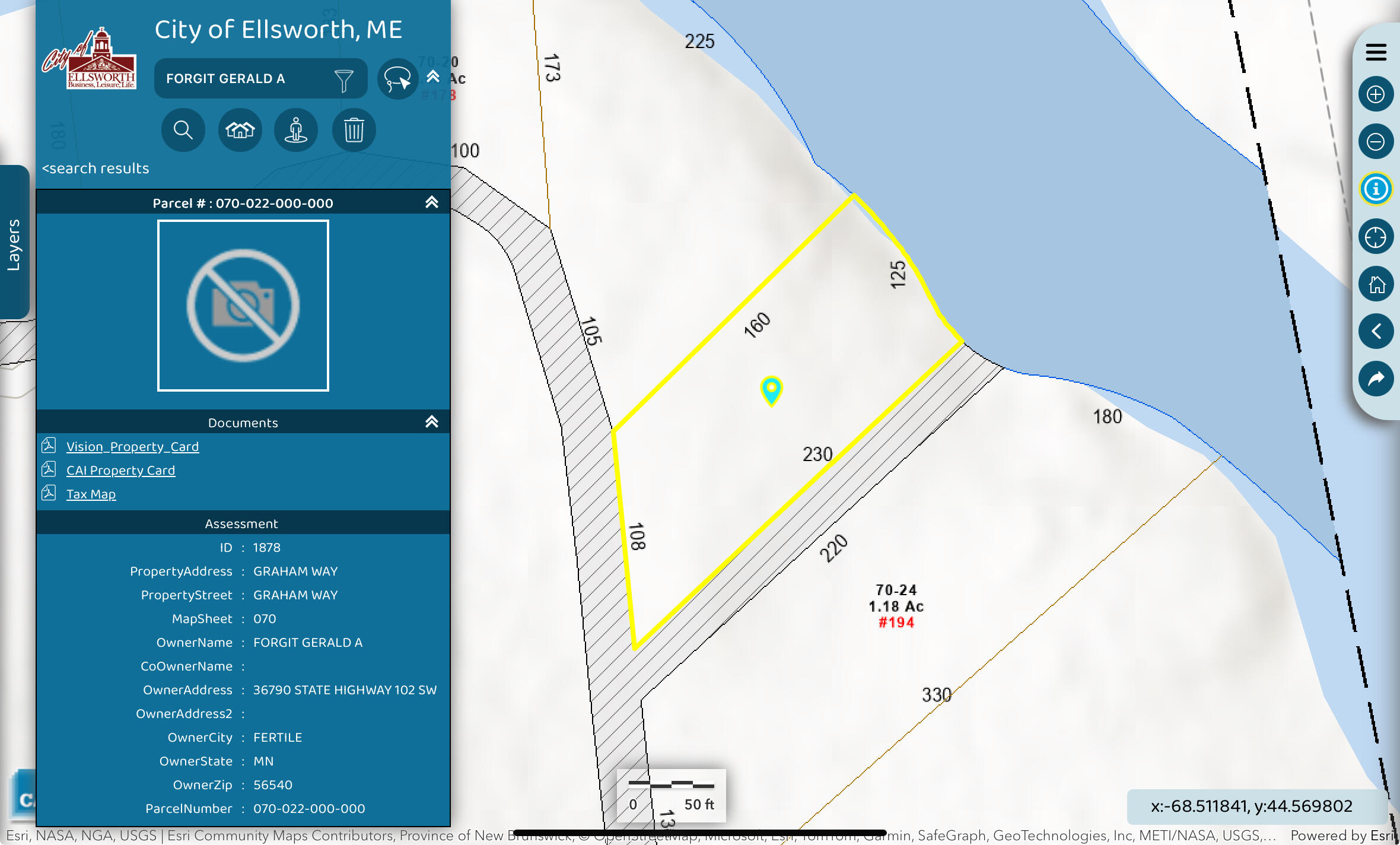Zoom in using the plus icon

[x=1376, y=94]
